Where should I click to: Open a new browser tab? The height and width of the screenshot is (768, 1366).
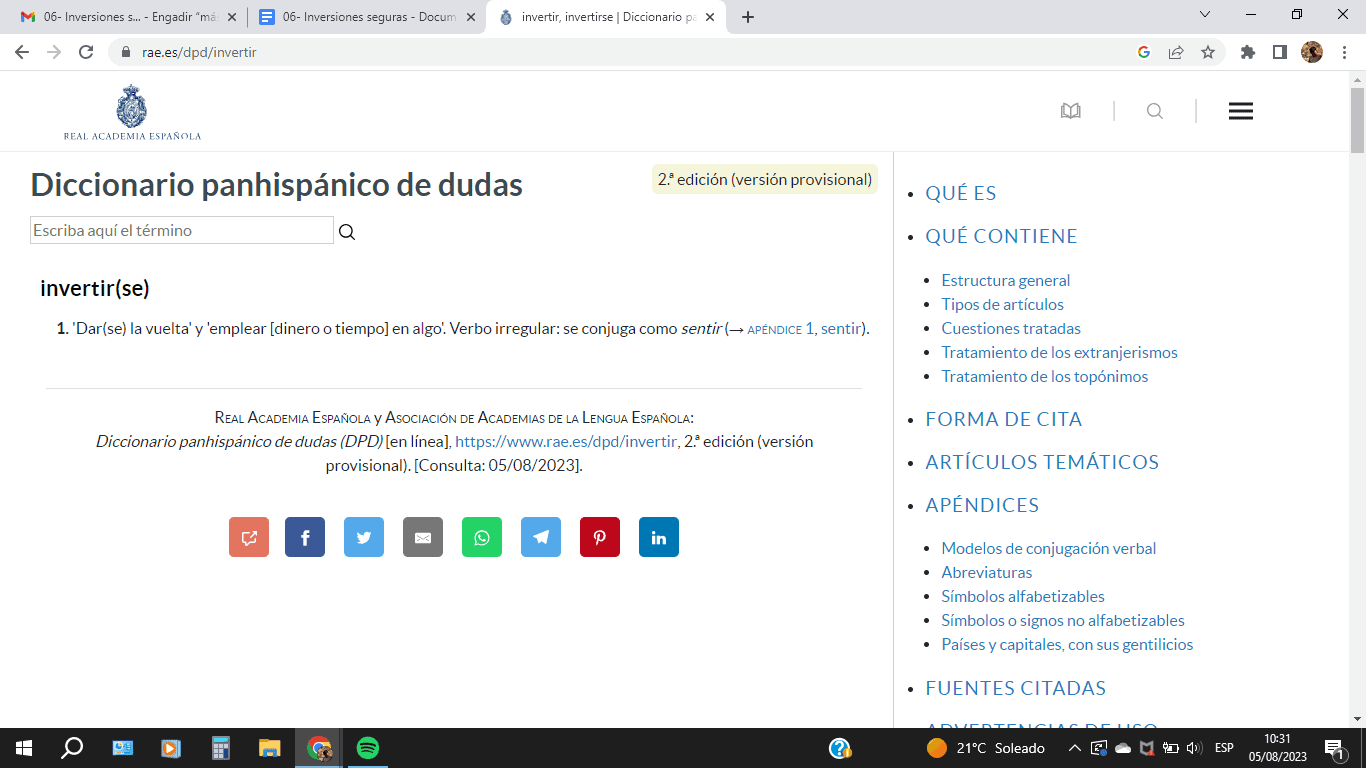[748, 17]
